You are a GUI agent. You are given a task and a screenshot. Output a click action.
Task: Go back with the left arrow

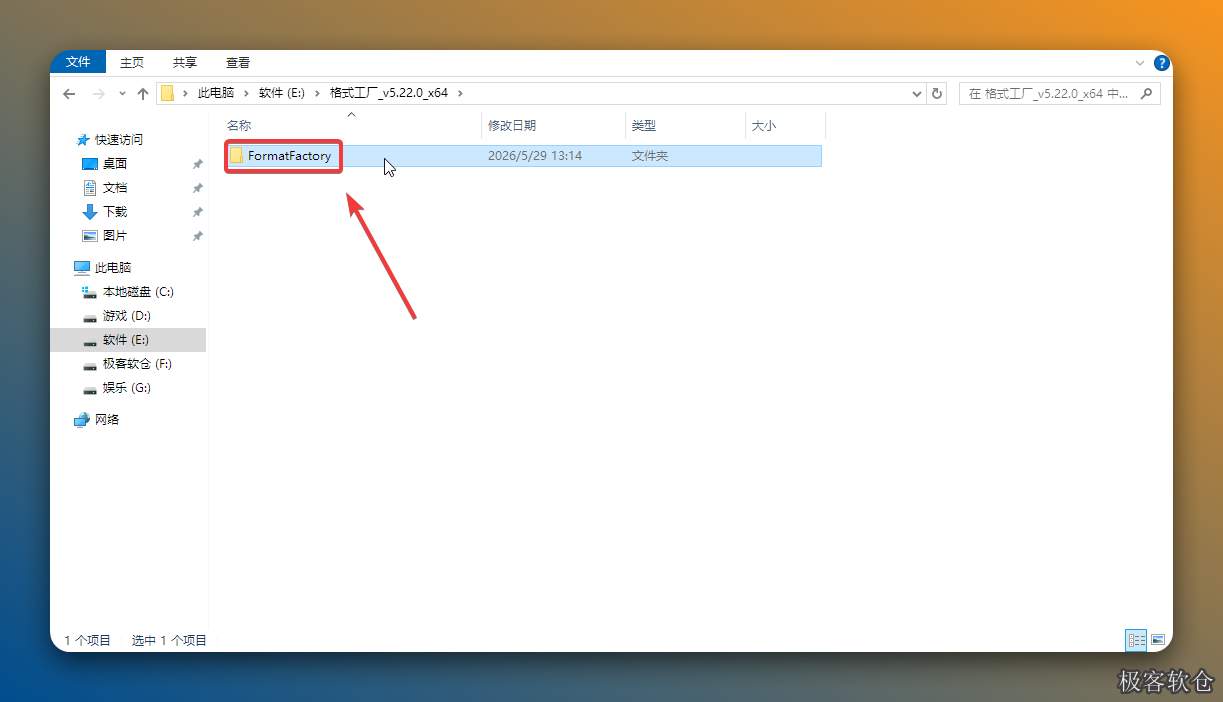coord(69,93)
